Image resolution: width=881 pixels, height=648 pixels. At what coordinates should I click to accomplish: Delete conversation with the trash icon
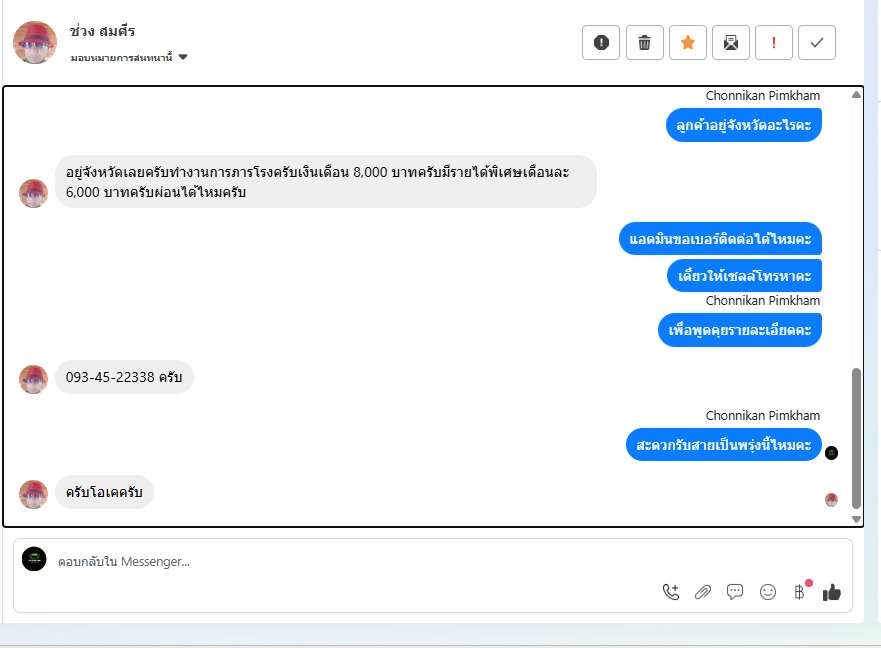644,42
